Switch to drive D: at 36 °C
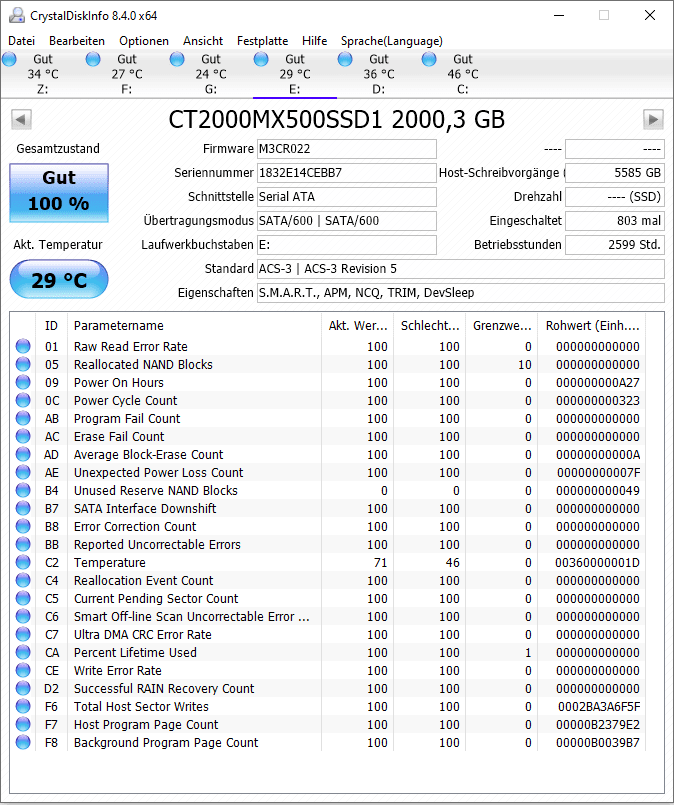This screenshot has height=805, width=674. point(379,74)
